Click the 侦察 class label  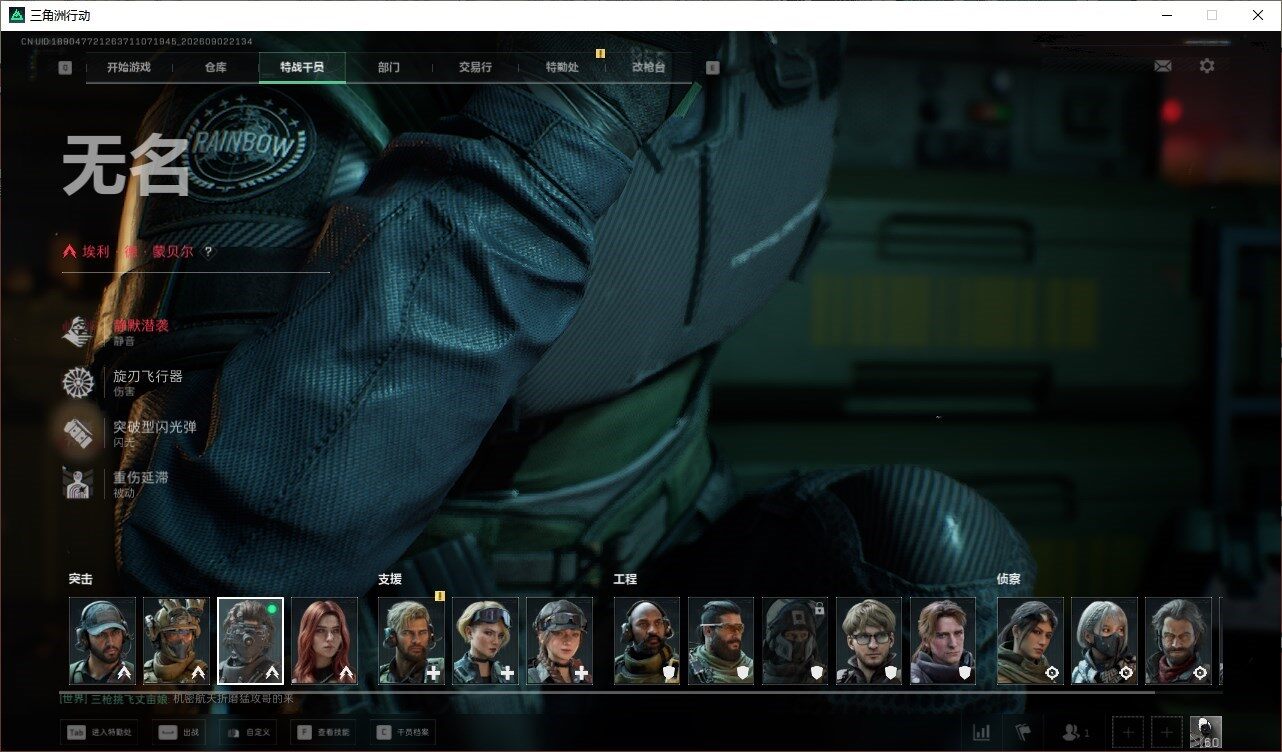pyautogui.click(x=1009, y=579)
